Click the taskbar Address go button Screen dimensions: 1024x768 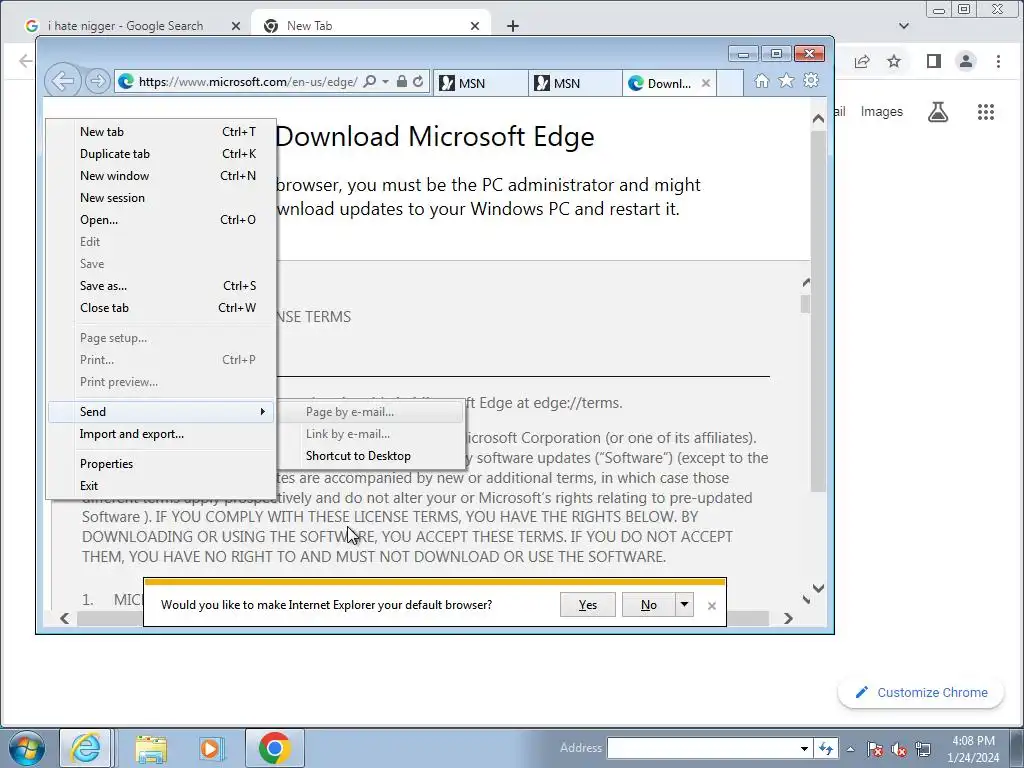[x=825, y=749]
